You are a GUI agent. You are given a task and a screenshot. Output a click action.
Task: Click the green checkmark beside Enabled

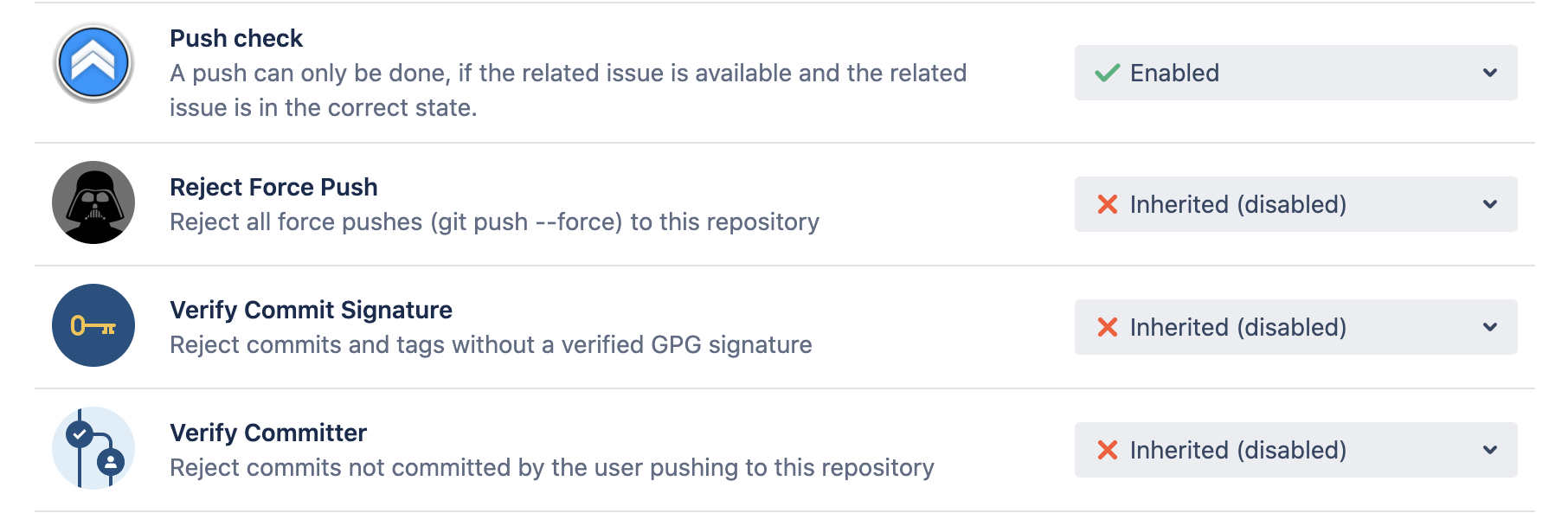click(x=1107, y=73)
